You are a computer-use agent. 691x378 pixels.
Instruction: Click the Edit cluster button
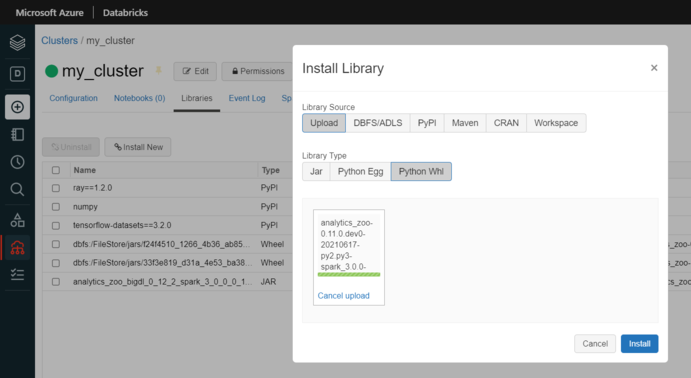pos(195,71)
